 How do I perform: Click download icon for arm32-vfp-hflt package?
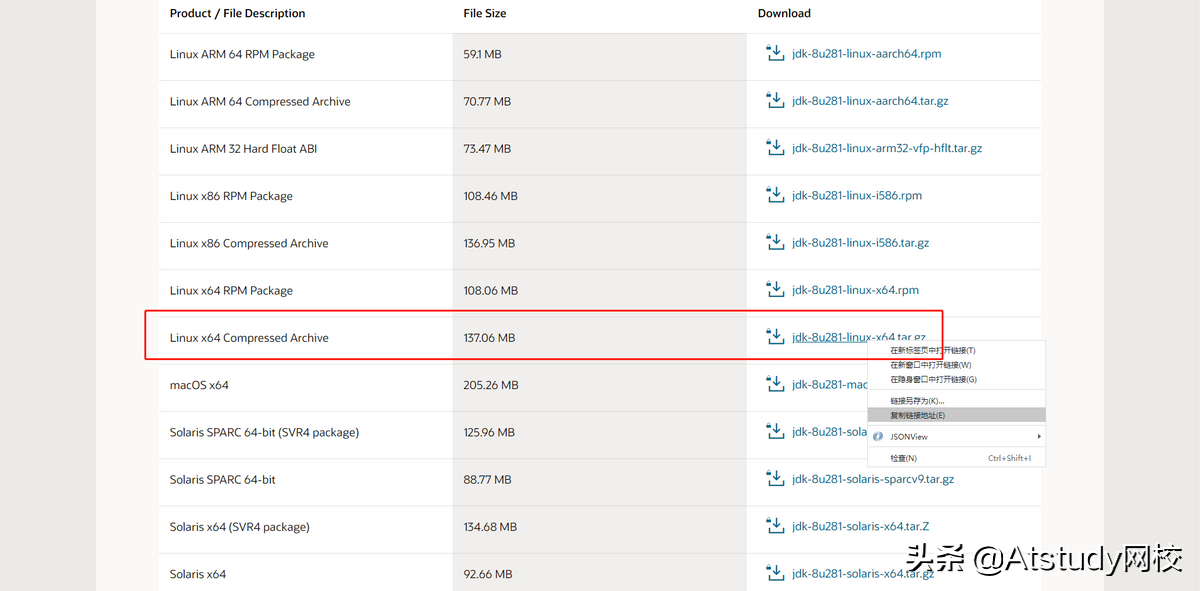(x=774, y=148)
